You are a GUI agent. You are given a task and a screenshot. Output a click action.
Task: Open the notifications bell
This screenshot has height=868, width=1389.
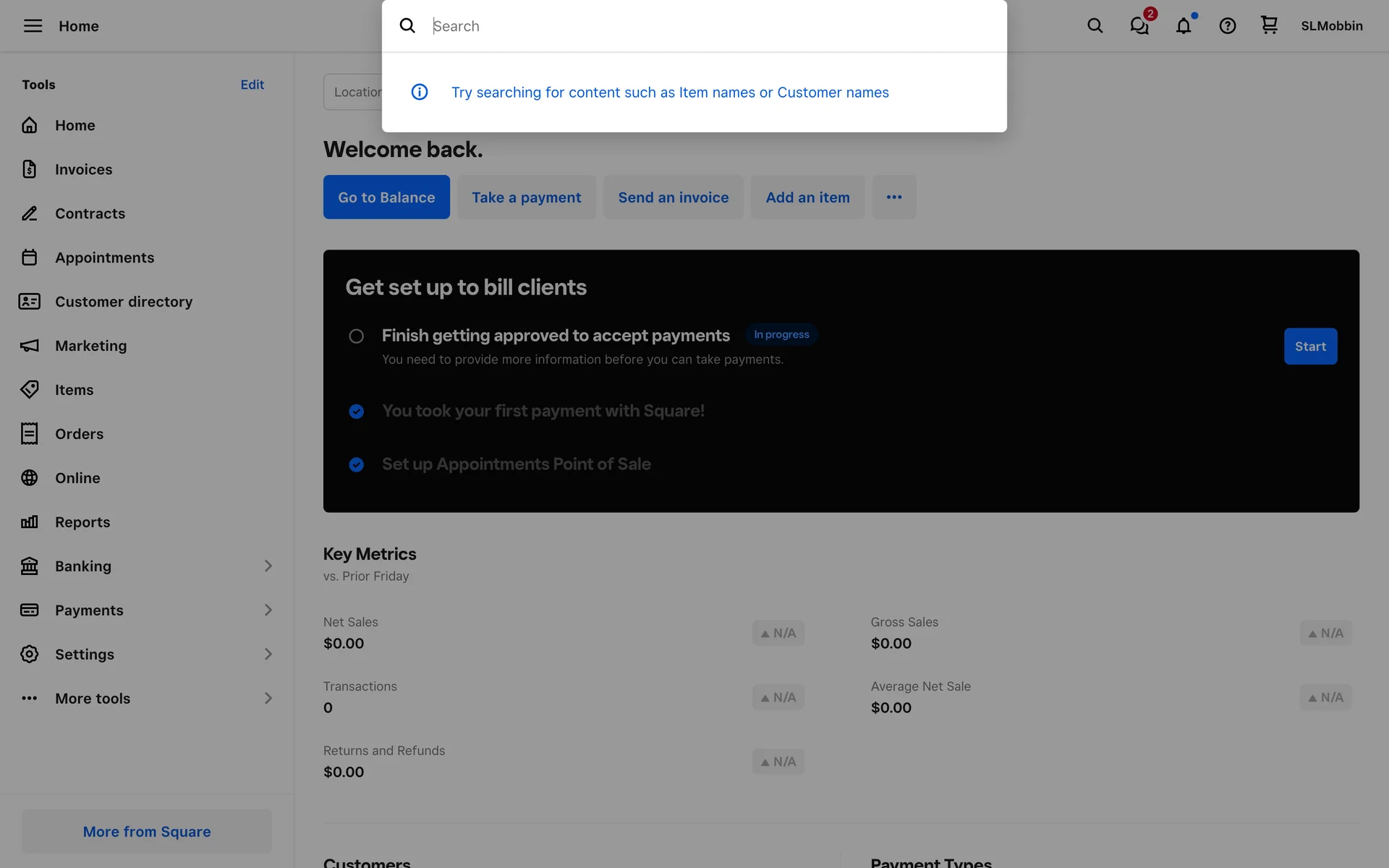pos(1184,26)
